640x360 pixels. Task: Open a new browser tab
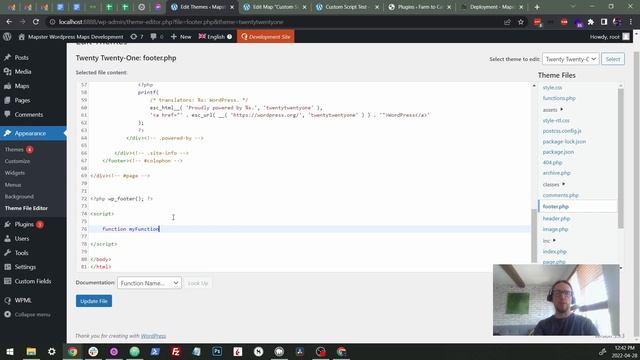coord(537,7)
